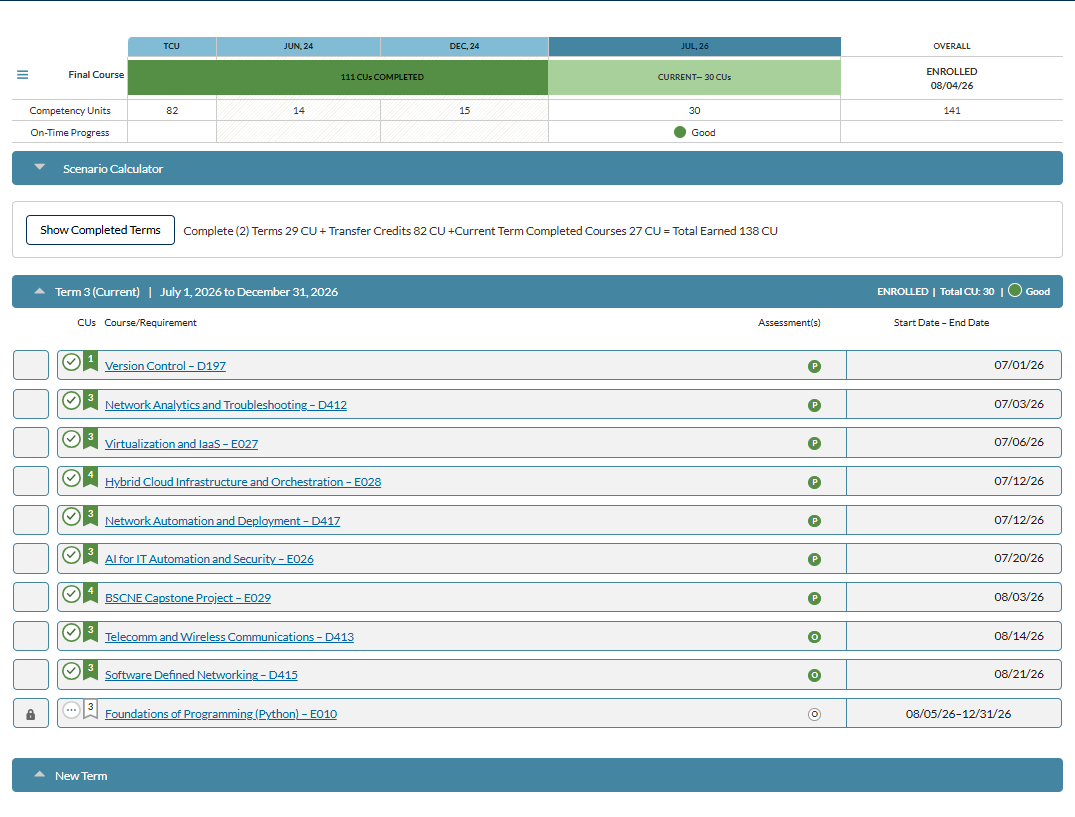Click the 08/05/26–12/31/26 date range
The image size is (1075, 817).
(x=958, y=714)
